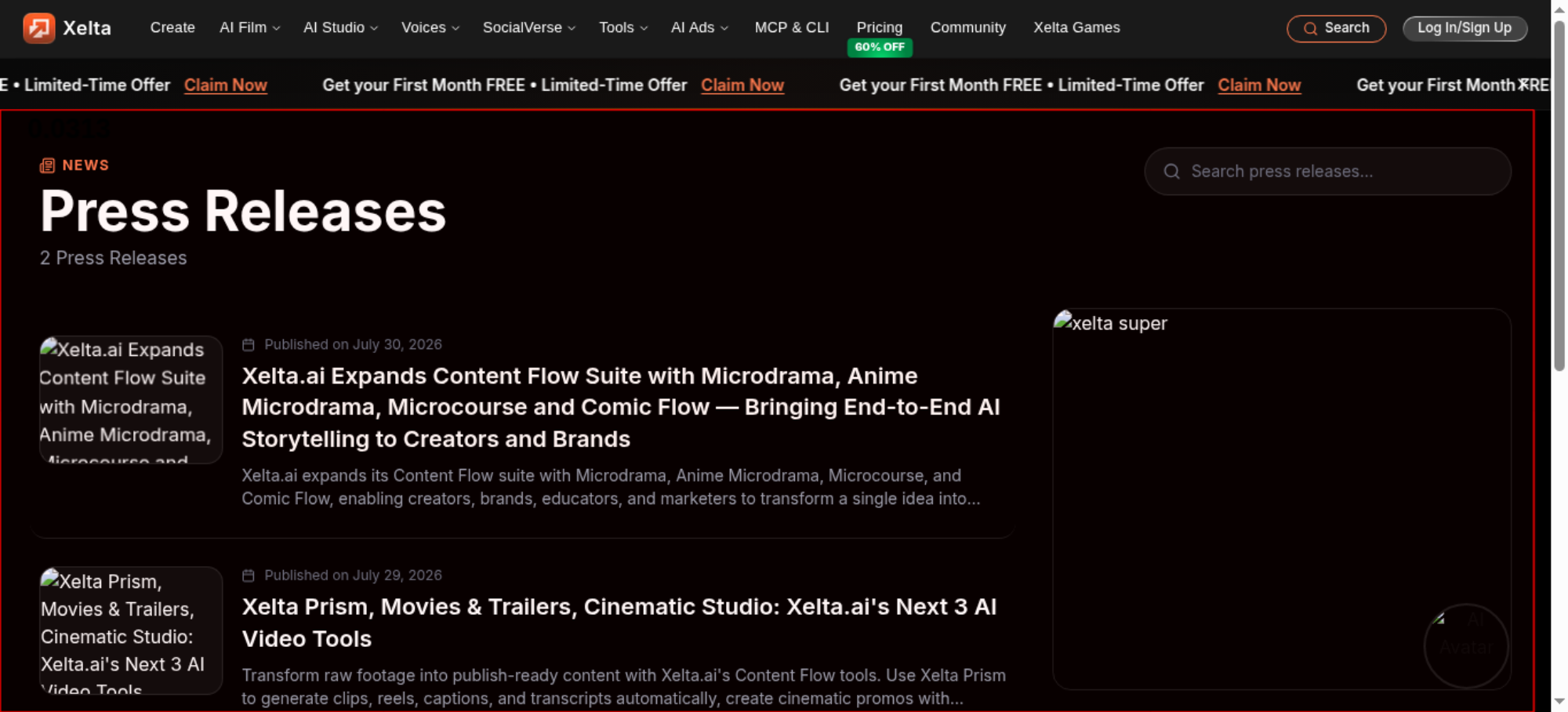Click the magnifier icon in press releases search
Screen dimensions: 1568x712
1172,172
